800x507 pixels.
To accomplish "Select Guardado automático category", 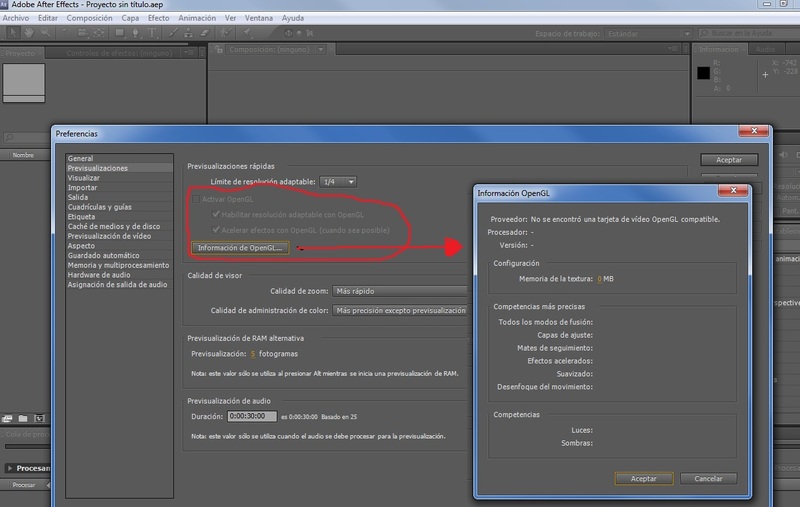I will 119,256.
